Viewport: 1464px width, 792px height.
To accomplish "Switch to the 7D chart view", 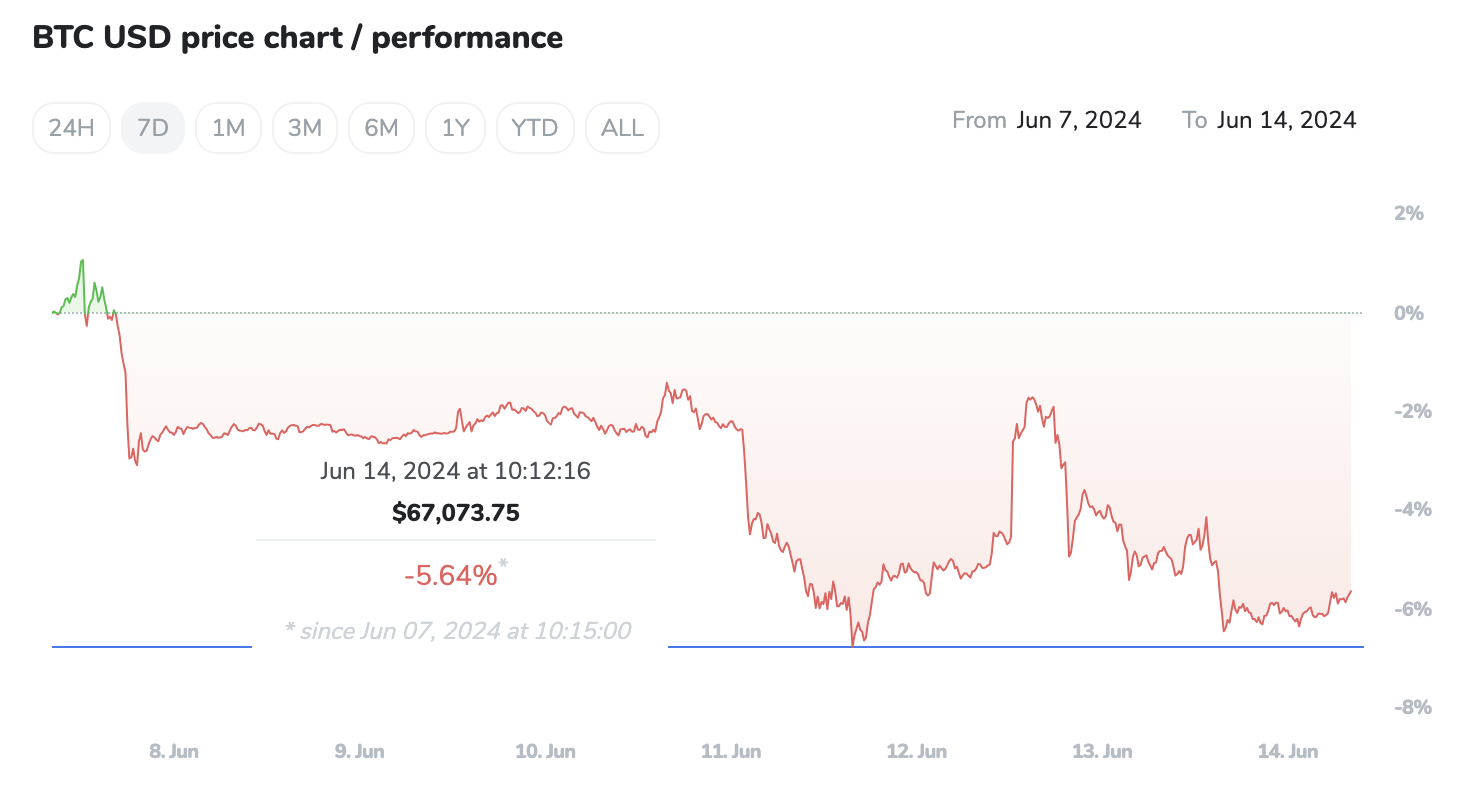I will coord(152,127).
